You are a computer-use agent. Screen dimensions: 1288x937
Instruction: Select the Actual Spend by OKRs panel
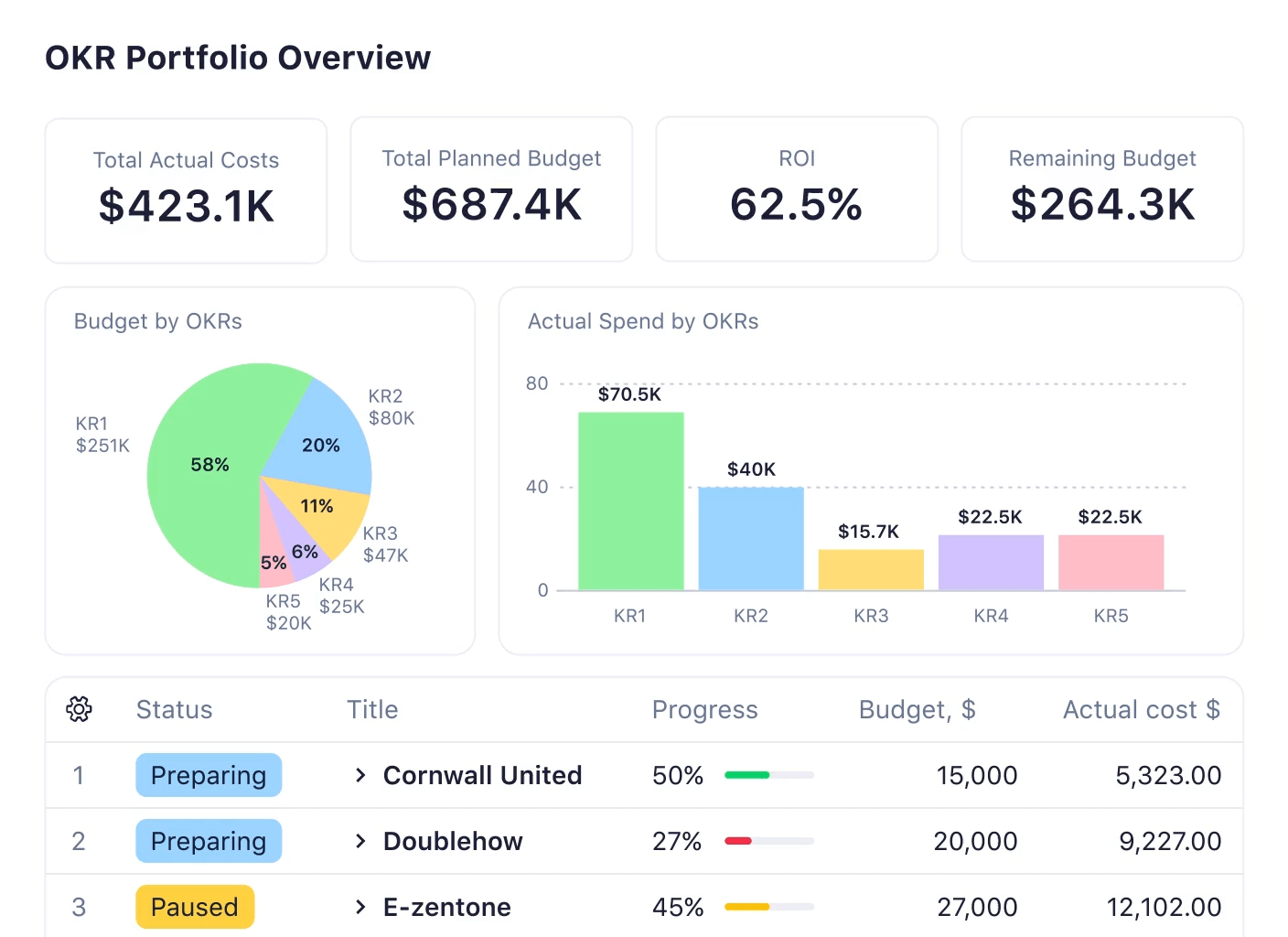[642, 321]
